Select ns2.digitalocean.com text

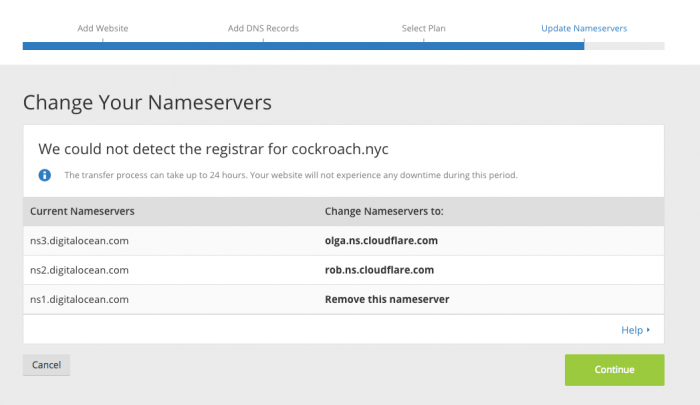click(x=79, y=270)
